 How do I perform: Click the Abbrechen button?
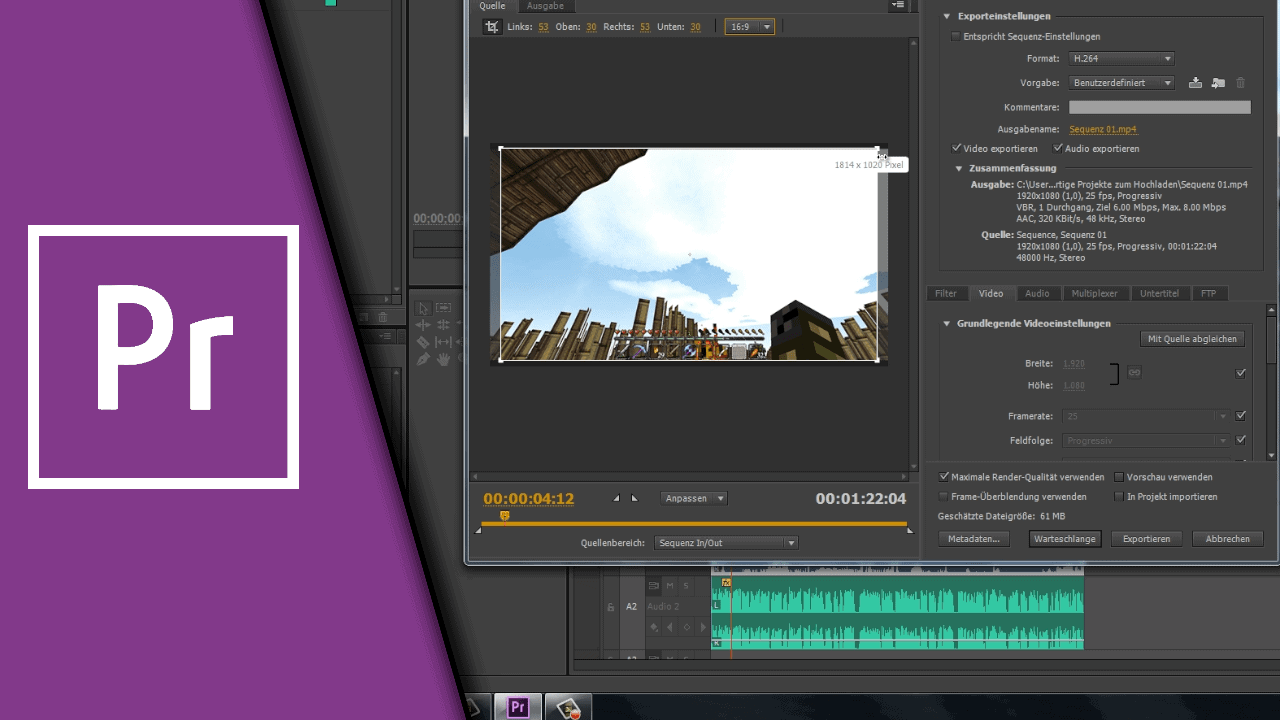pos(1227,539)
